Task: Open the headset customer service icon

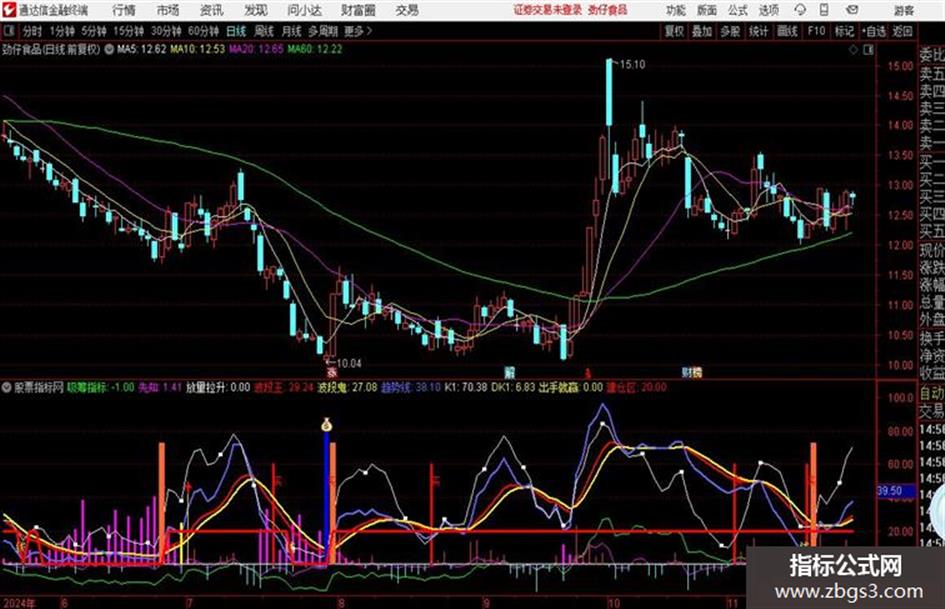Action: (800, 10)
